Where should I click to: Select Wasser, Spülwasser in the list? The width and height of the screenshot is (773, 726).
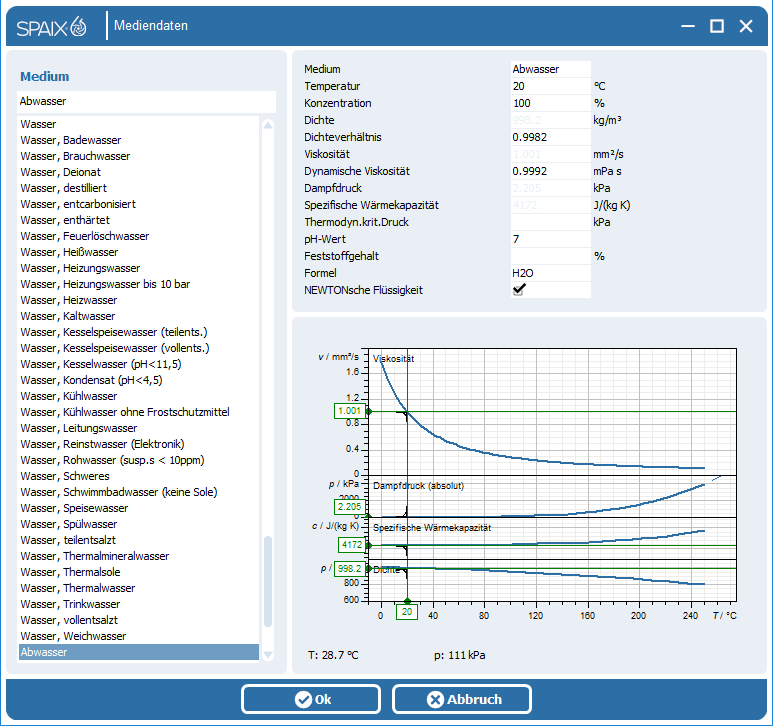pyautogui.click(x=139, y=524)
